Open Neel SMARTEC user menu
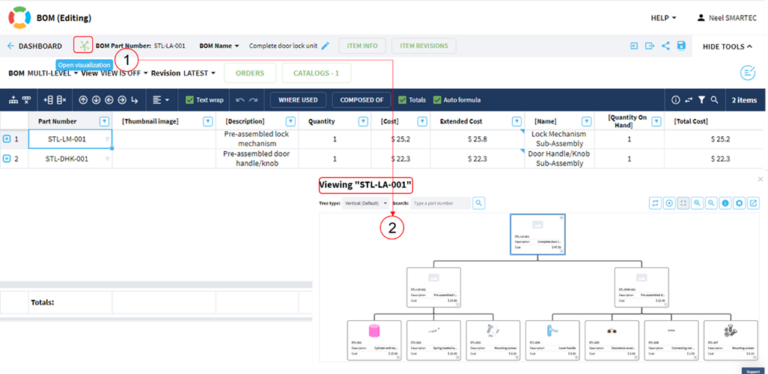The height and width of the screenshot is (374, 768). pos(727,18)
